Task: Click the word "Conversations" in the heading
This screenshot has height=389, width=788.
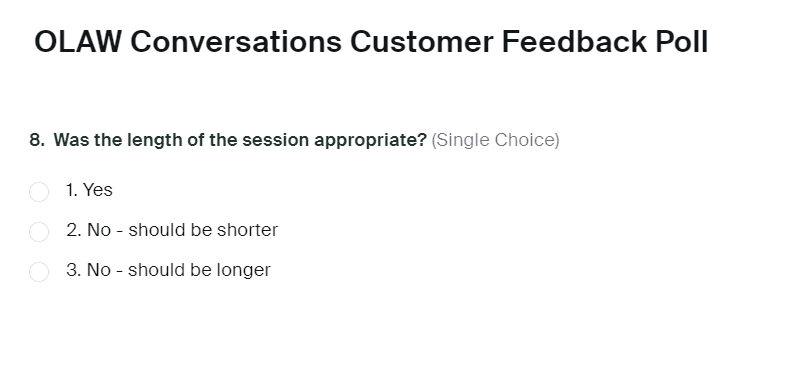Action: pos(236,42)
